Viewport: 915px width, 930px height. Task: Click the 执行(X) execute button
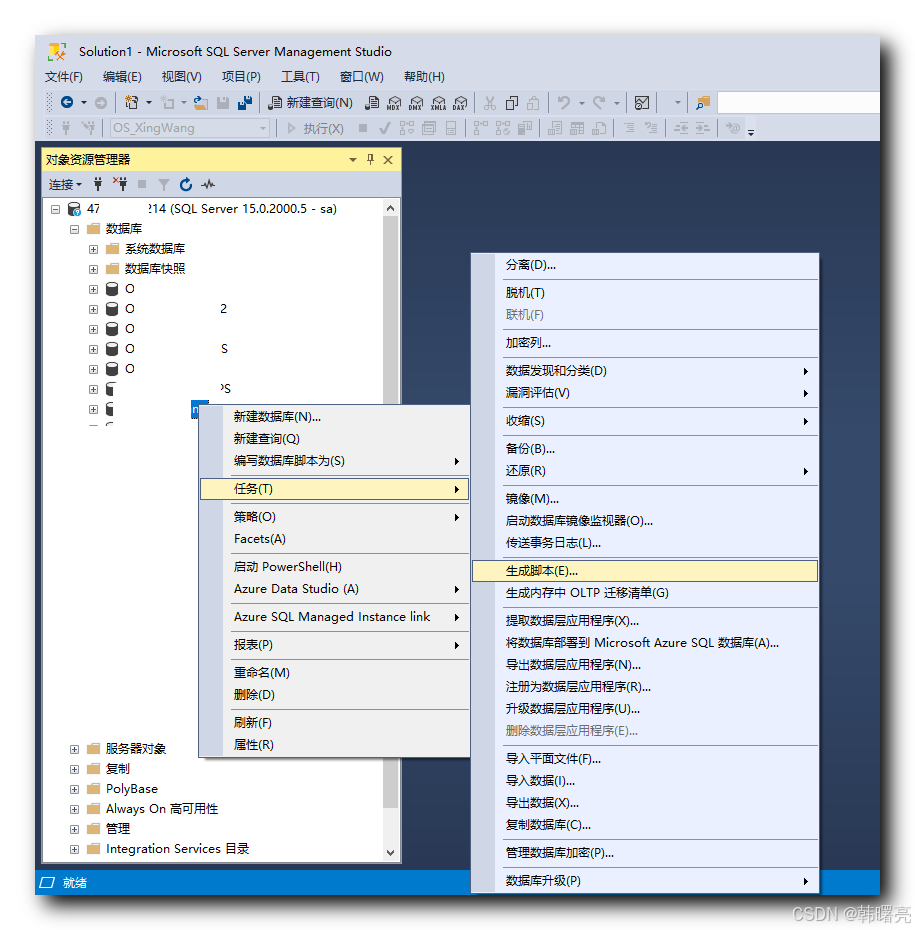[x=315, y=128]
